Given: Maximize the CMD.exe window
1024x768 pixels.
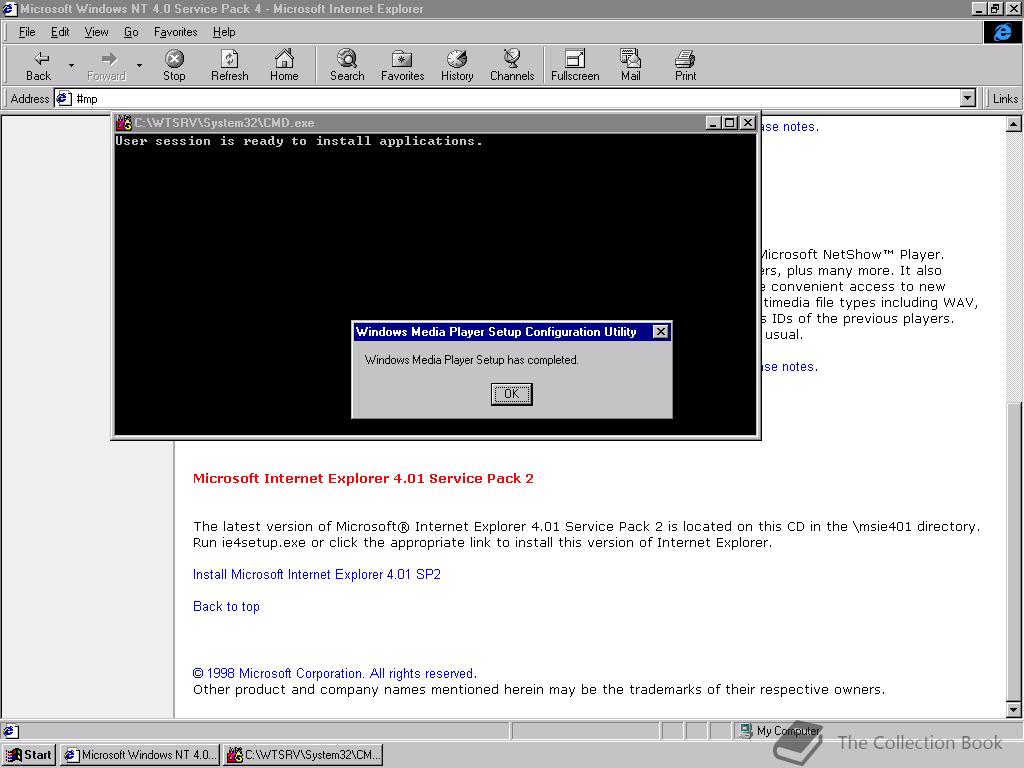Looking at the screenshot, I should click(x=730, y=123).
